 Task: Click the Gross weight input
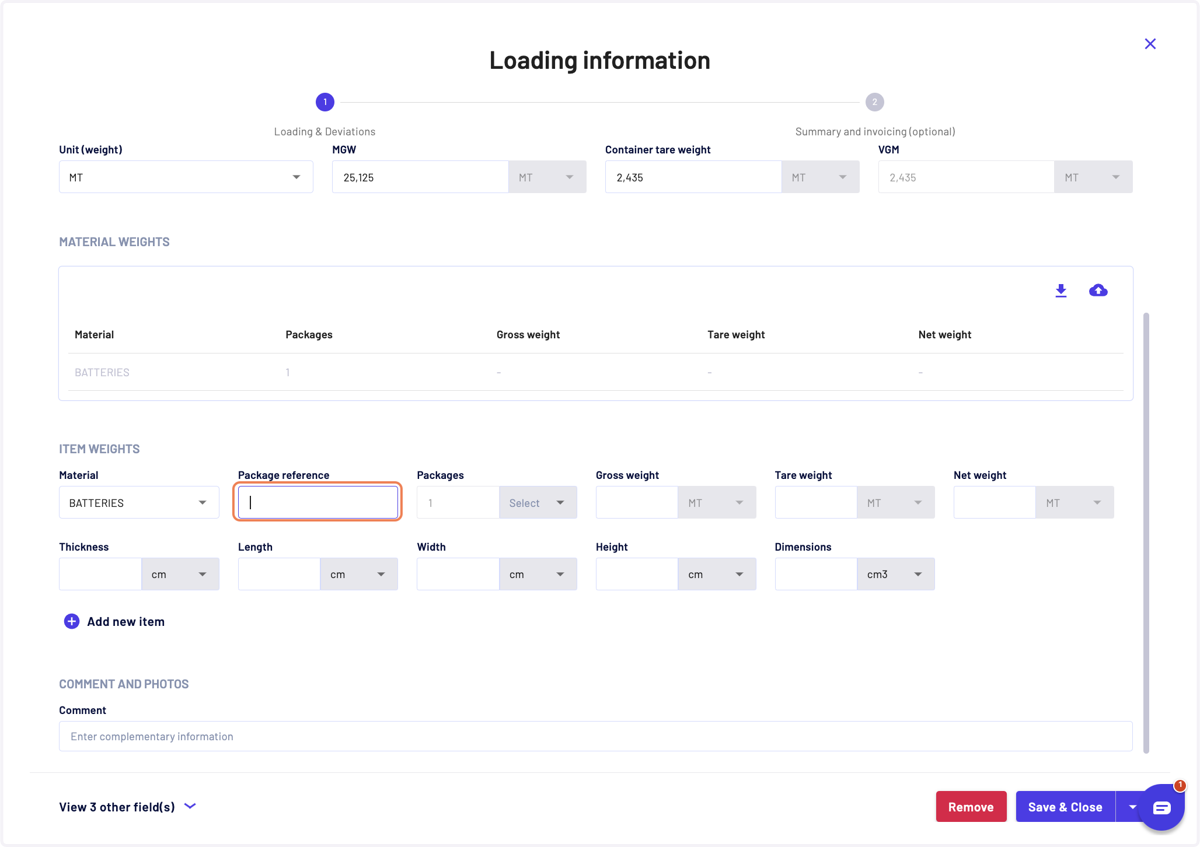pyautogui.click(x=637, y=503)
